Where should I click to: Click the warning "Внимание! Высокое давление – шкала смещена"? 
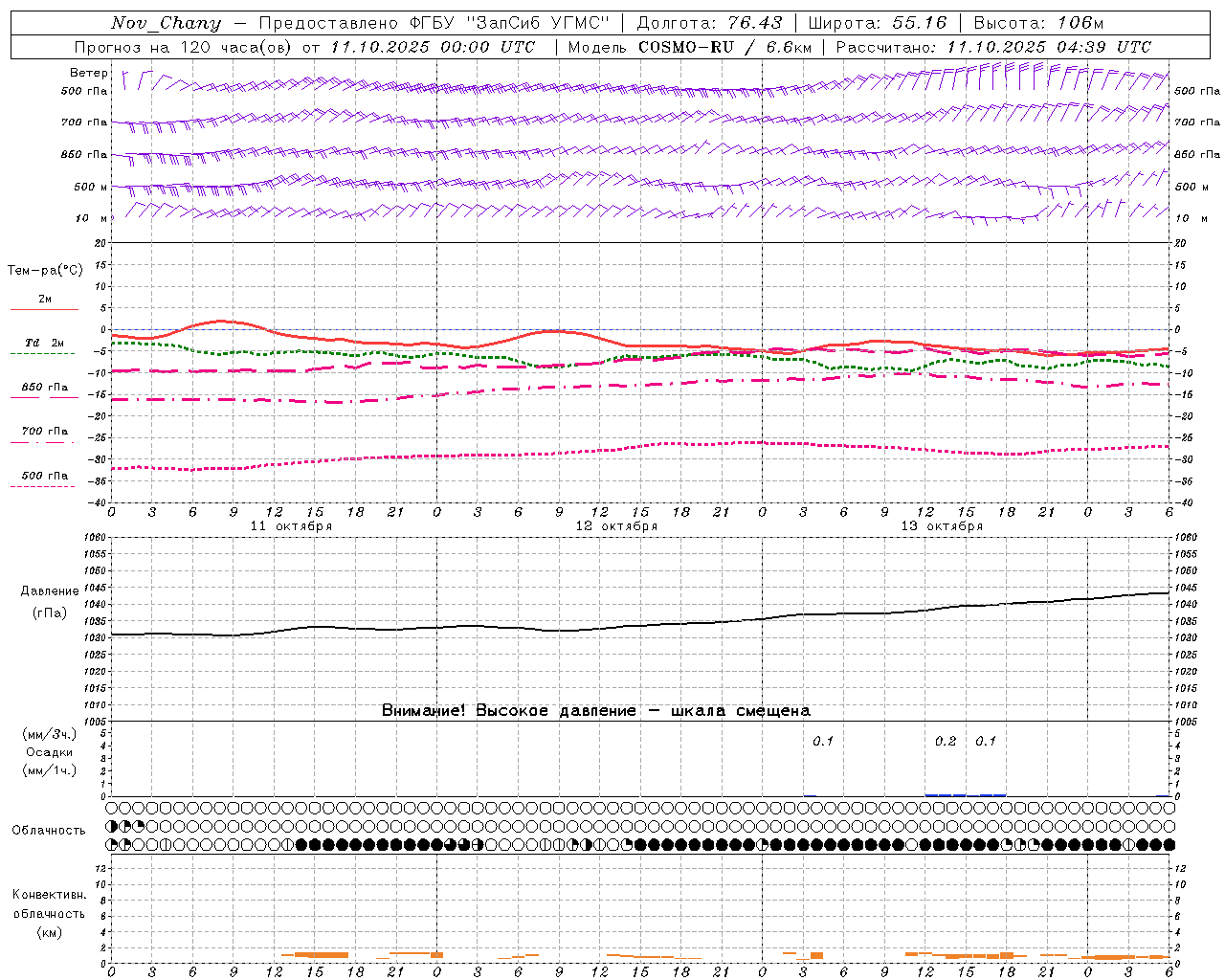[x=596, y=710]
